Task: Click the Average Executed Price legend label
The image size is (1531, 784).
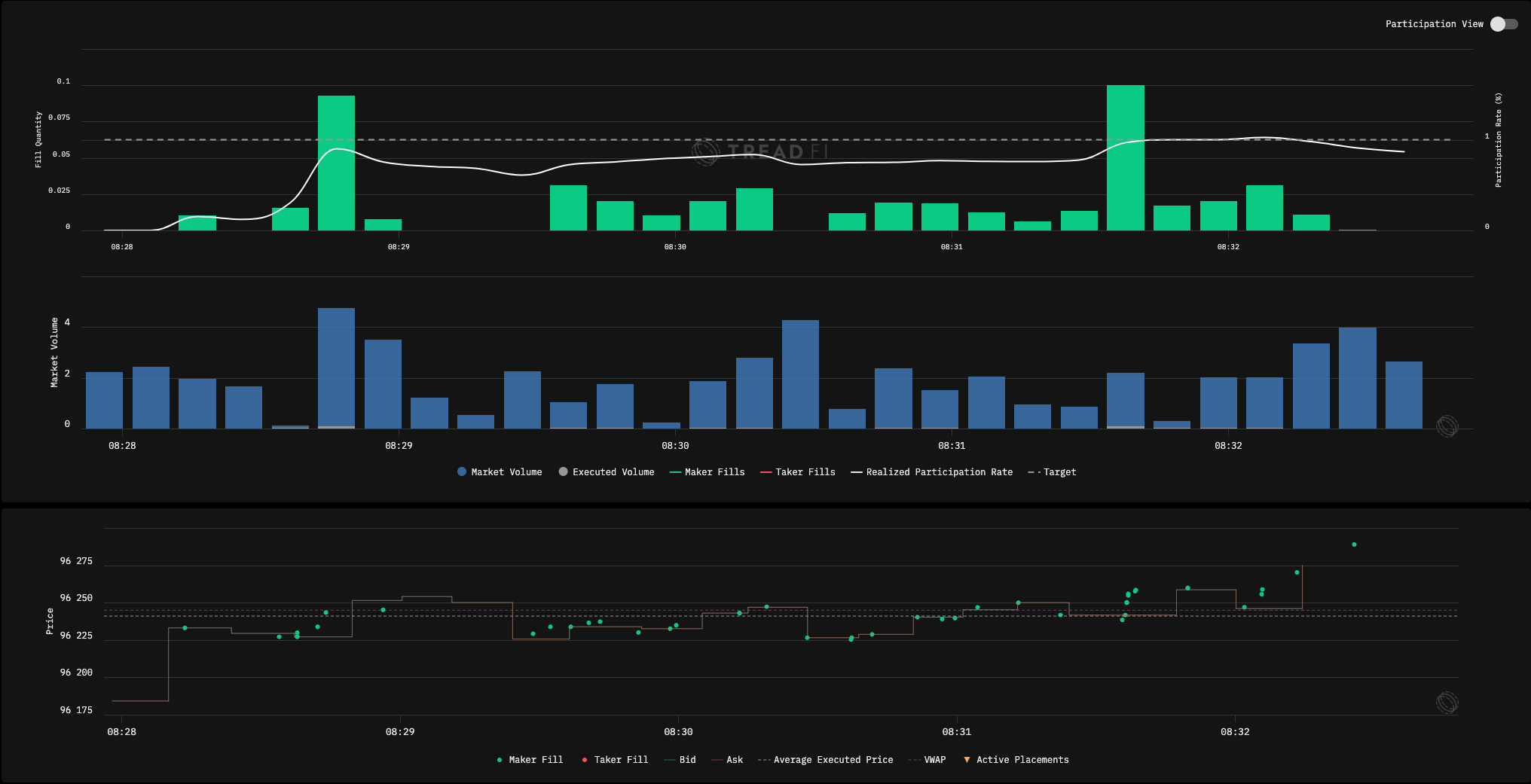Action: [x=833, y=760]
